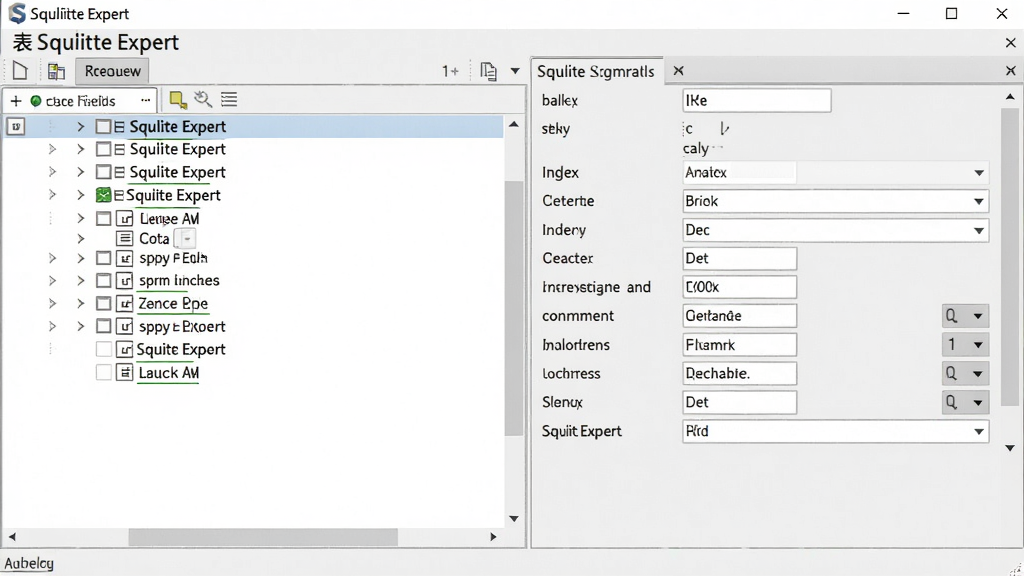Open the Ingex dropdown showing Anatex
The width and height of the screenshot is (1024, 576).
pyautogui.click(x=978, y=173)
